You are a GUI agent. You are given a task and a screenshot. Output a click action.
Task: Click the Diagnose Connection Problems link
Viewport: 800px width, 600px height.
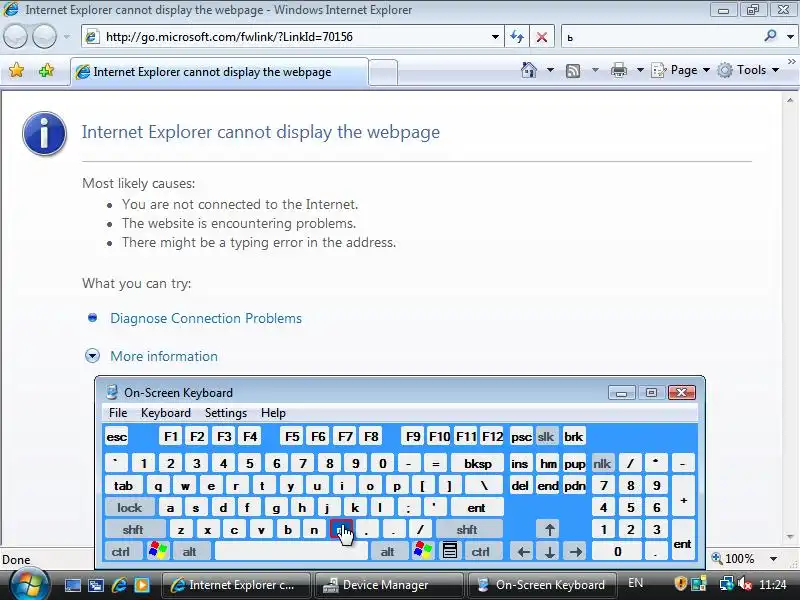pos(206,318)
